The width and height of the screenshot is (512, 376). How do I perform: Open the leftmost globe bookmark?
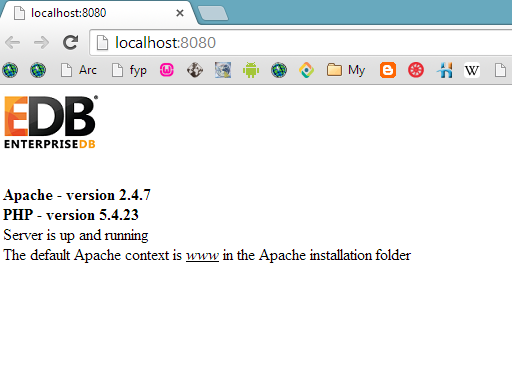point(10,70)
